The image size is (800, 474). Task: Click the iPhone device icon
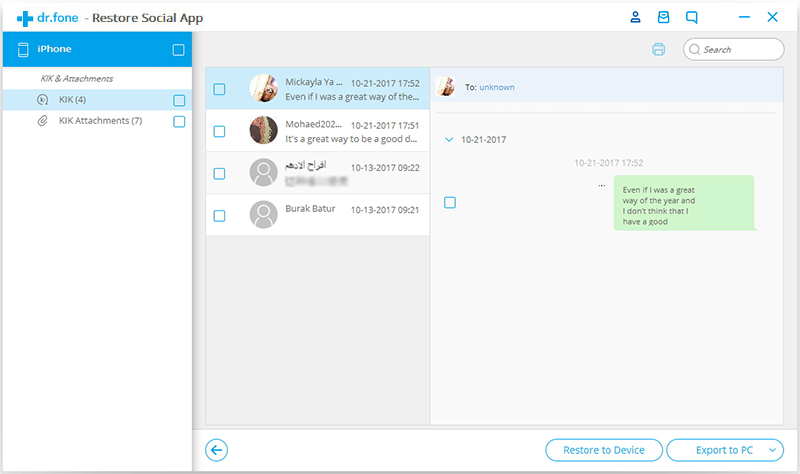23,49
